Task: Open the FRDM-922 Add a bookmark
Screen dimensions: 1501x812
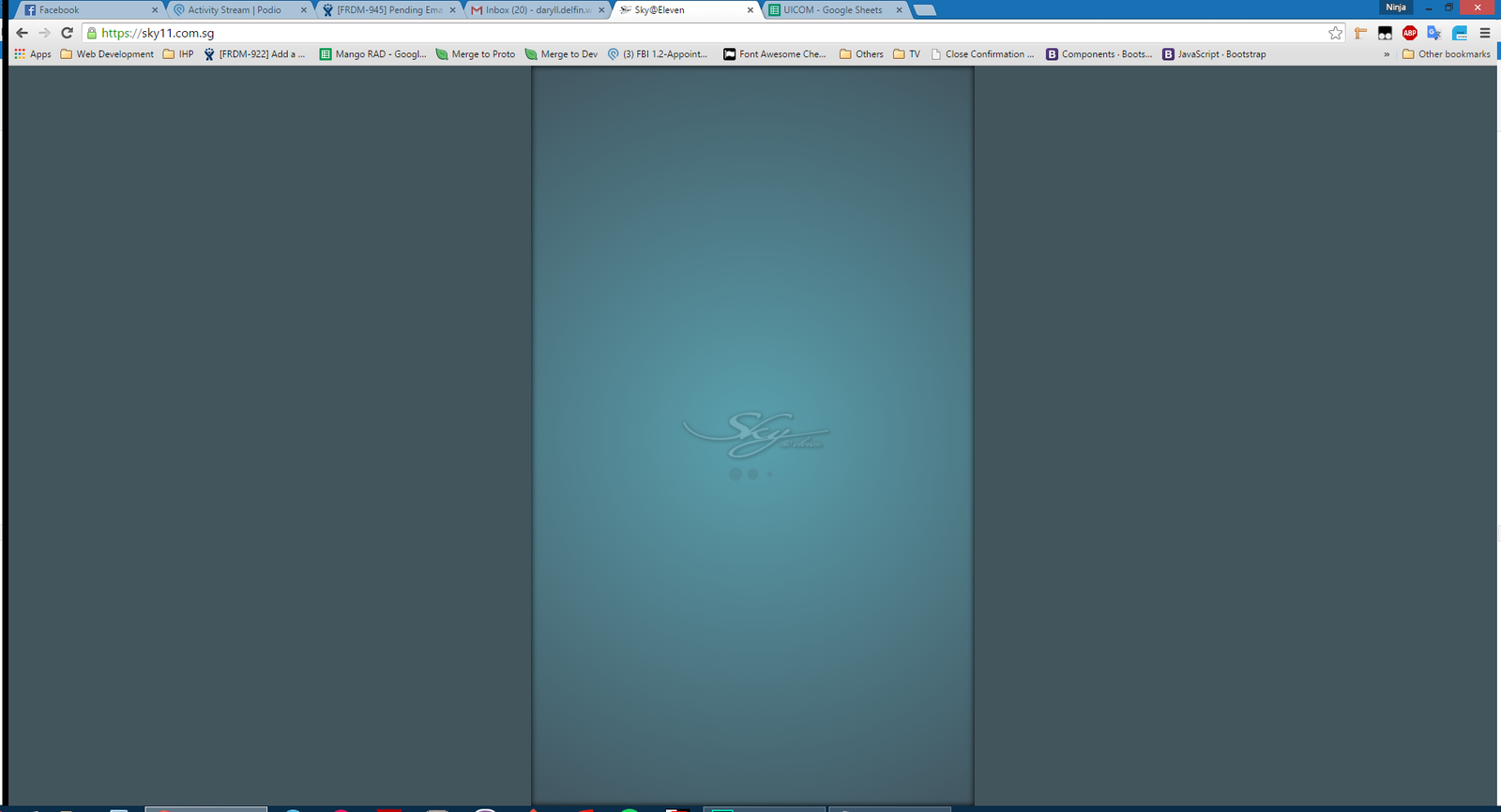Action: click(x=254, y=54)
